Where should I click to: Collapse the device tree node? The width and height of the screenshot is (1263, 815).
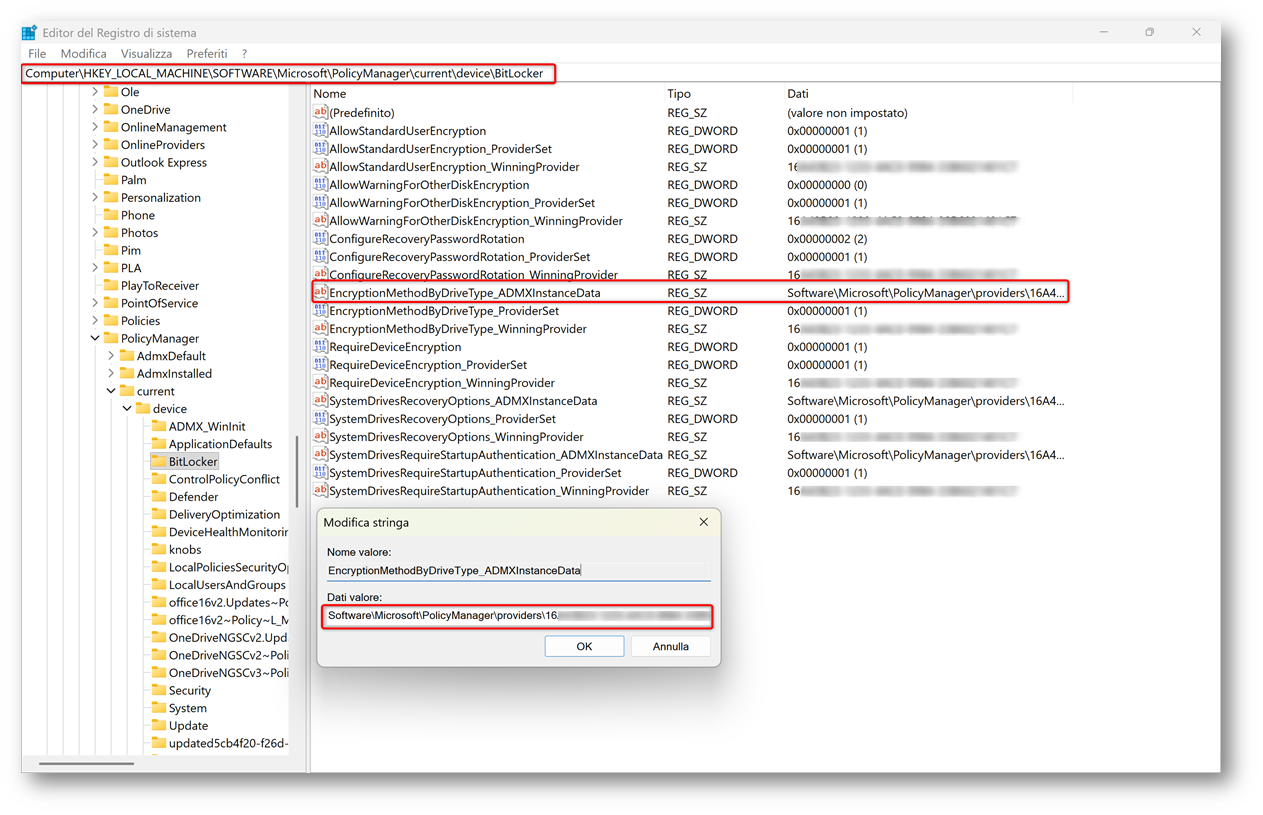pos(127,409)
